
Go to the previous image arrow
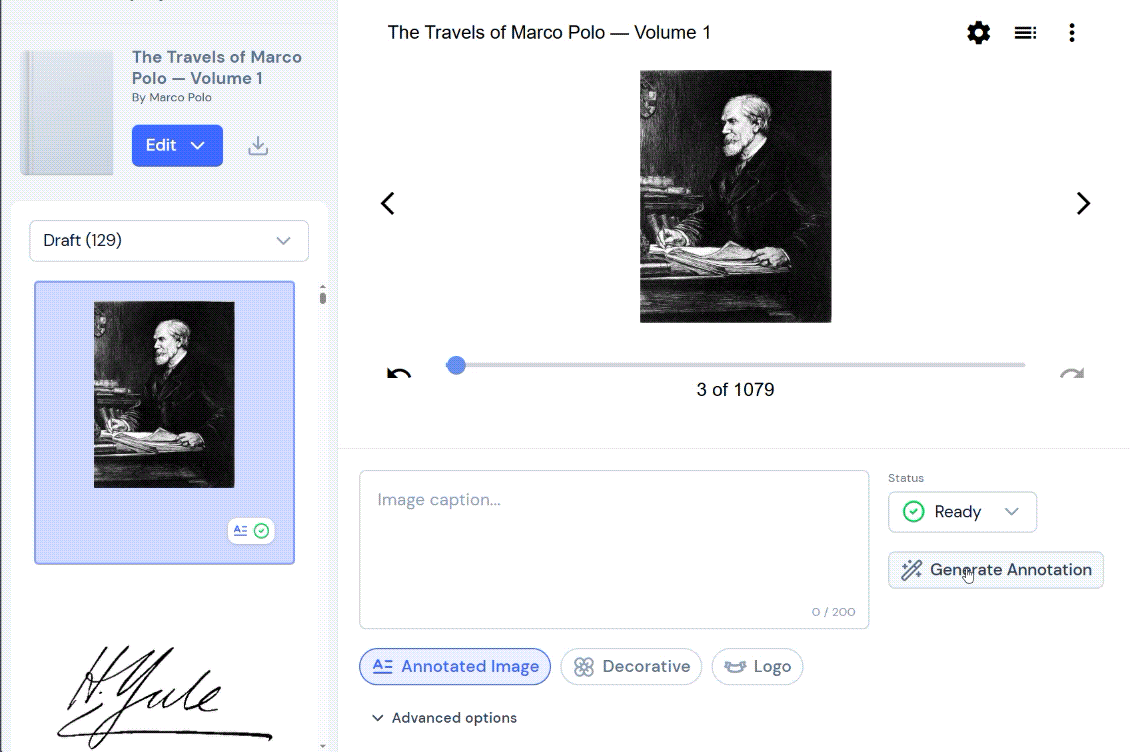tap(388, 203)
